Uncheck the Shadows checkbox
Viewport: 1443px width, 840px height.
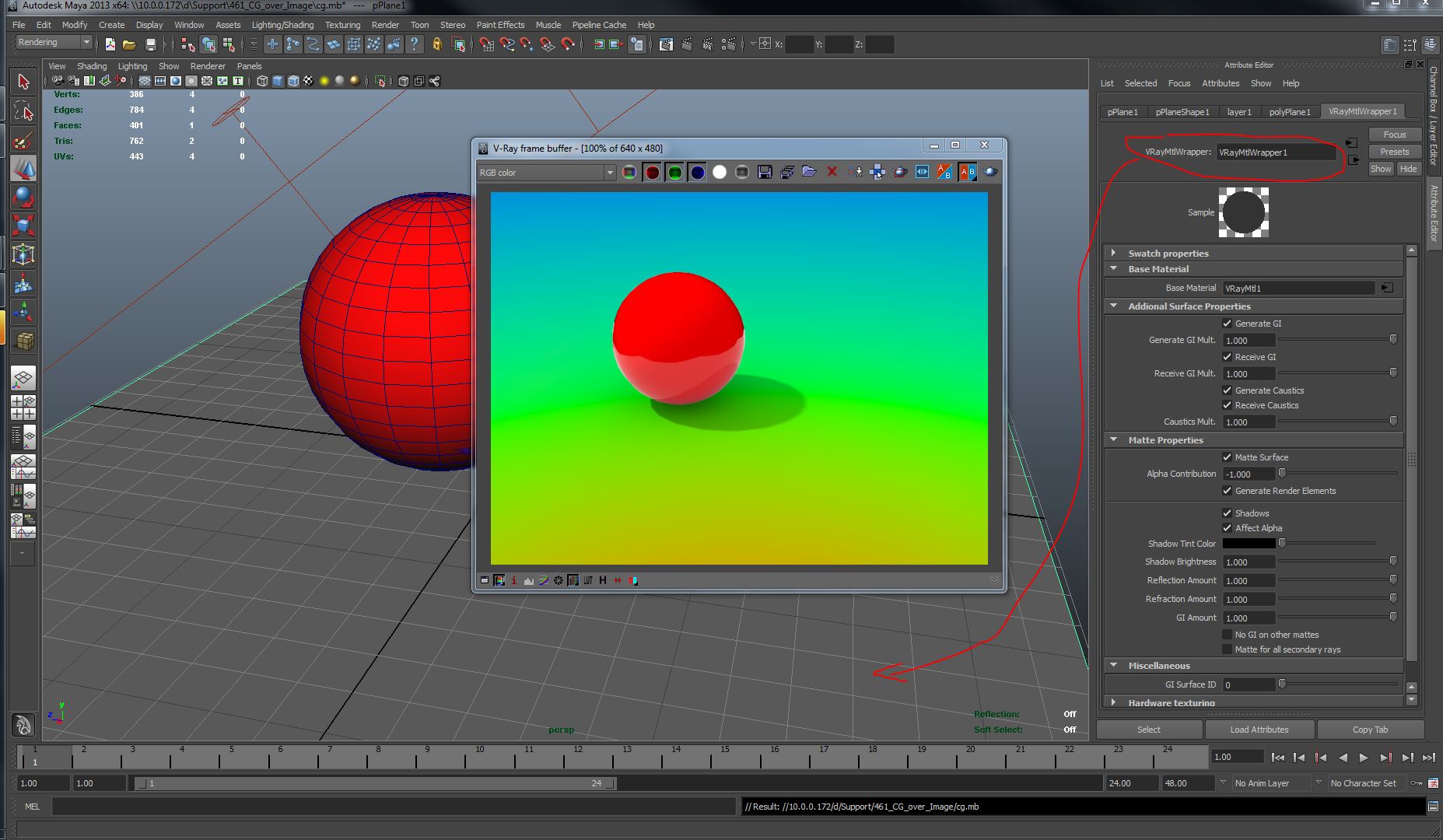tap(1227, 513)
